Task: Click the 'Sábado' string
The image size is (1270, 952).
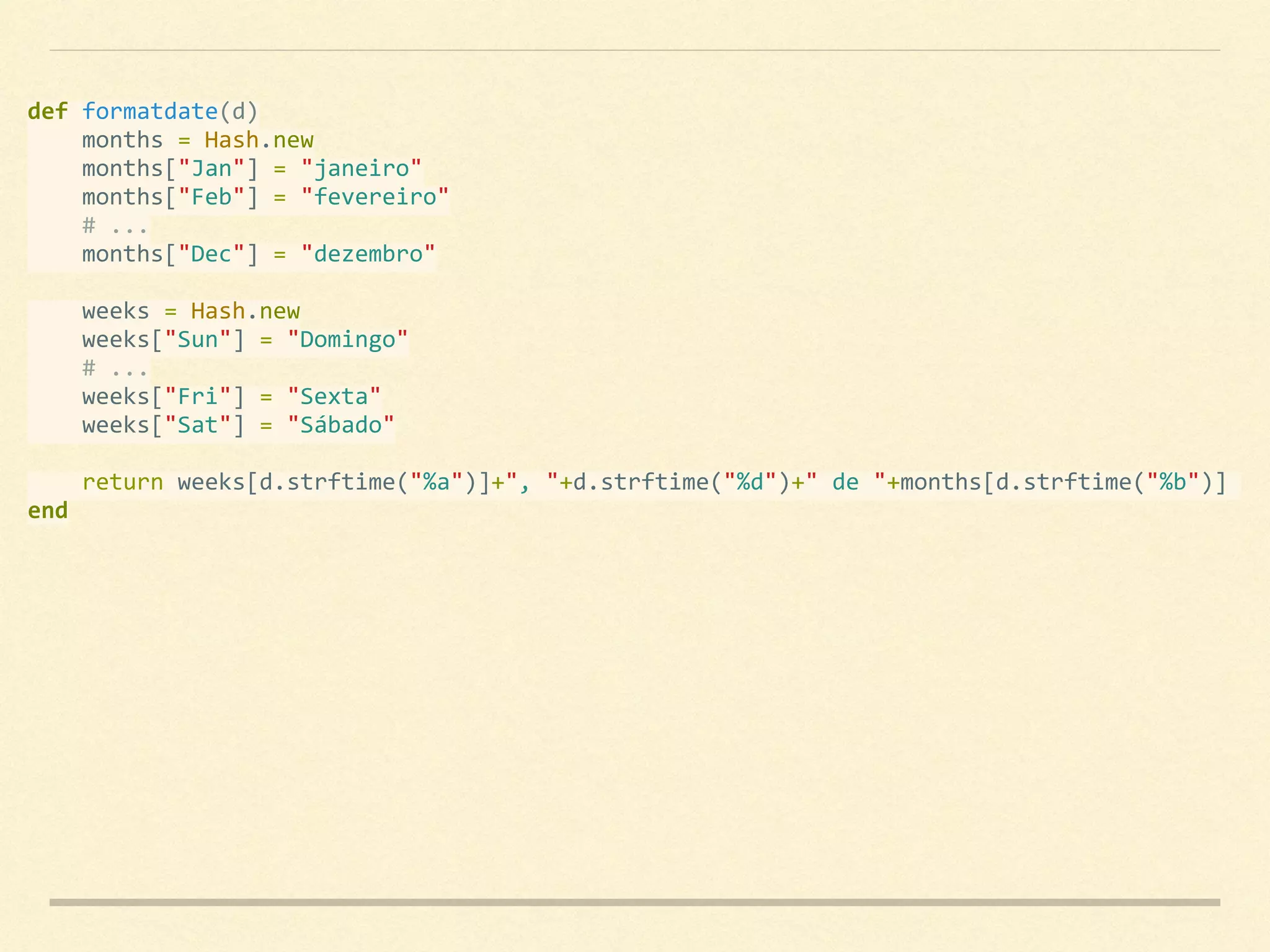Action: click(x=341, y=425)
